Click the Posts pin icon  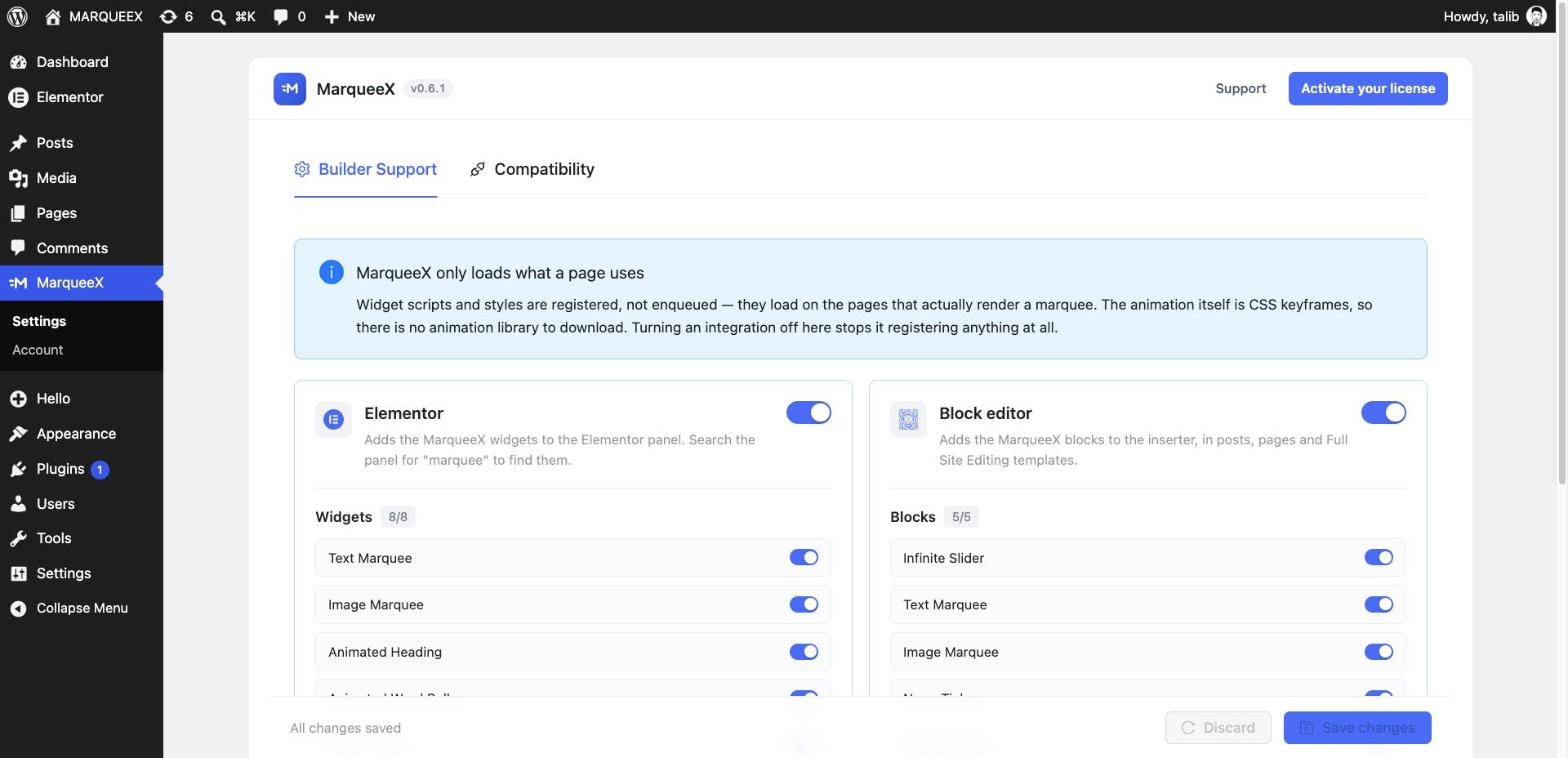coord(18,143)
